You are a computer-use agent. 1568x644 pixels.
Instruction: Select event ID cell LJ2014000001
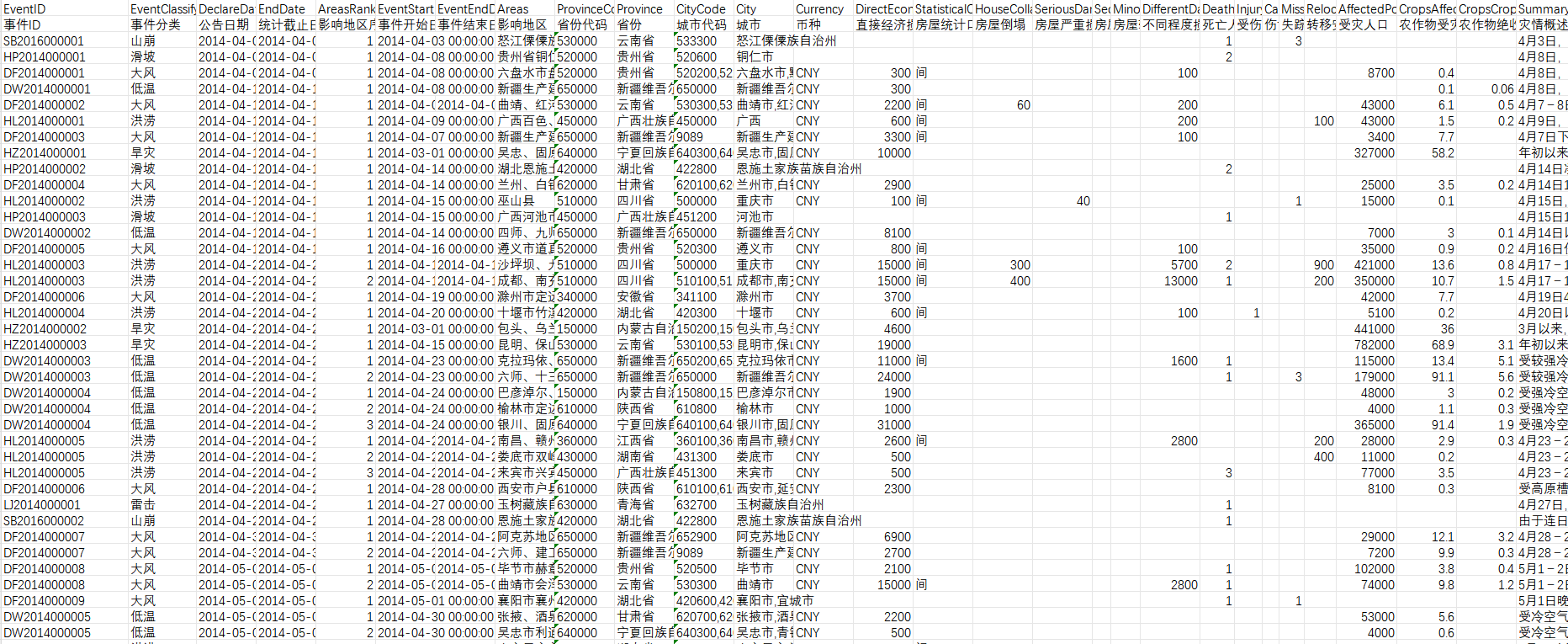42,504
